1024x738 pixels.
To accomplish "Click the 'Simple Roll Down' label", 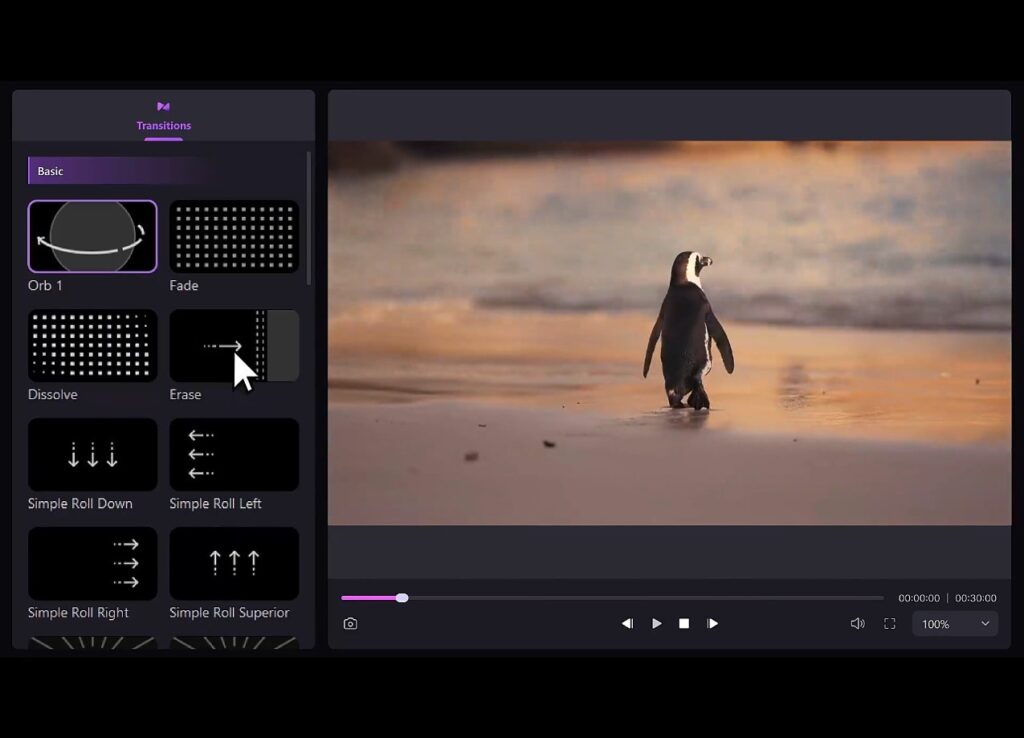I will (x=80, y=504).
